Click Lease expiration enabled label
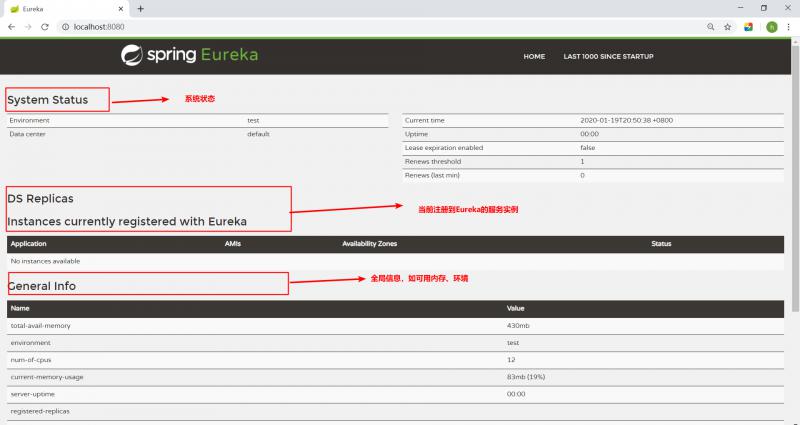Viewport: 800px width, 425px height. point(444,148)
